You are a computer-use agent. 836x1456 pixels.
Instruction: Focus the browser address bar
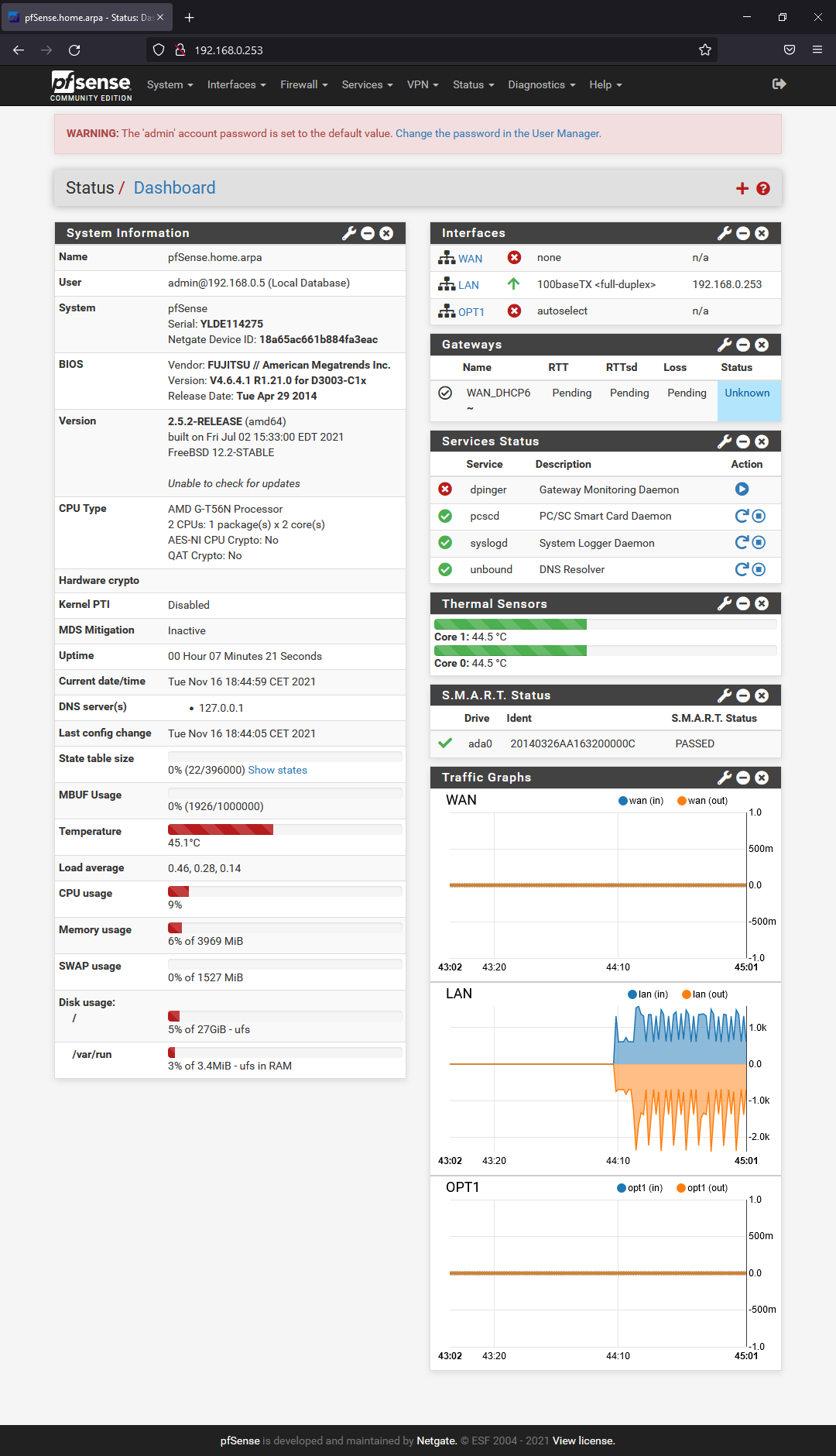pyautogui.click(x=433, y=50)
